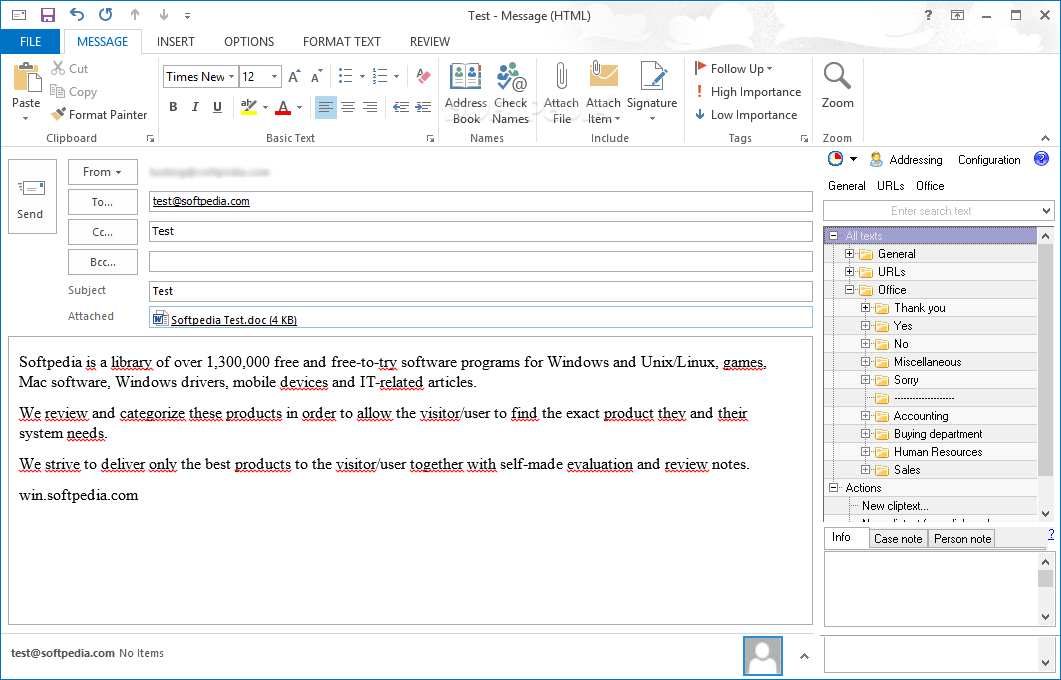This screenshot has height=680, width=1061.
Task: Expand the Accounting folder in tree
Action: [866, 416]
